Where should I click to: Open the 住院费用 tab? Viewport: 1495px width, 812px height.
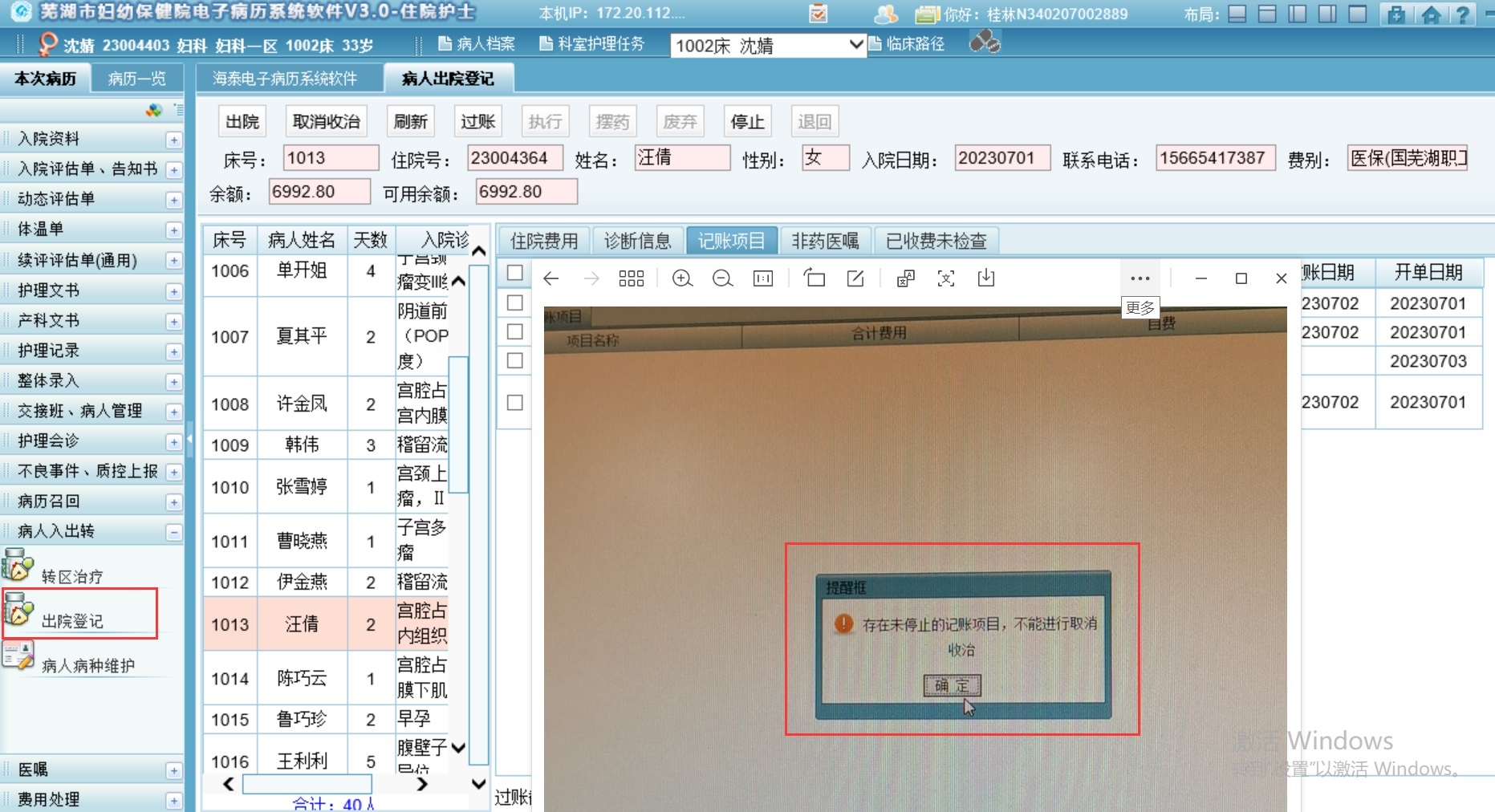pos(544,241)
